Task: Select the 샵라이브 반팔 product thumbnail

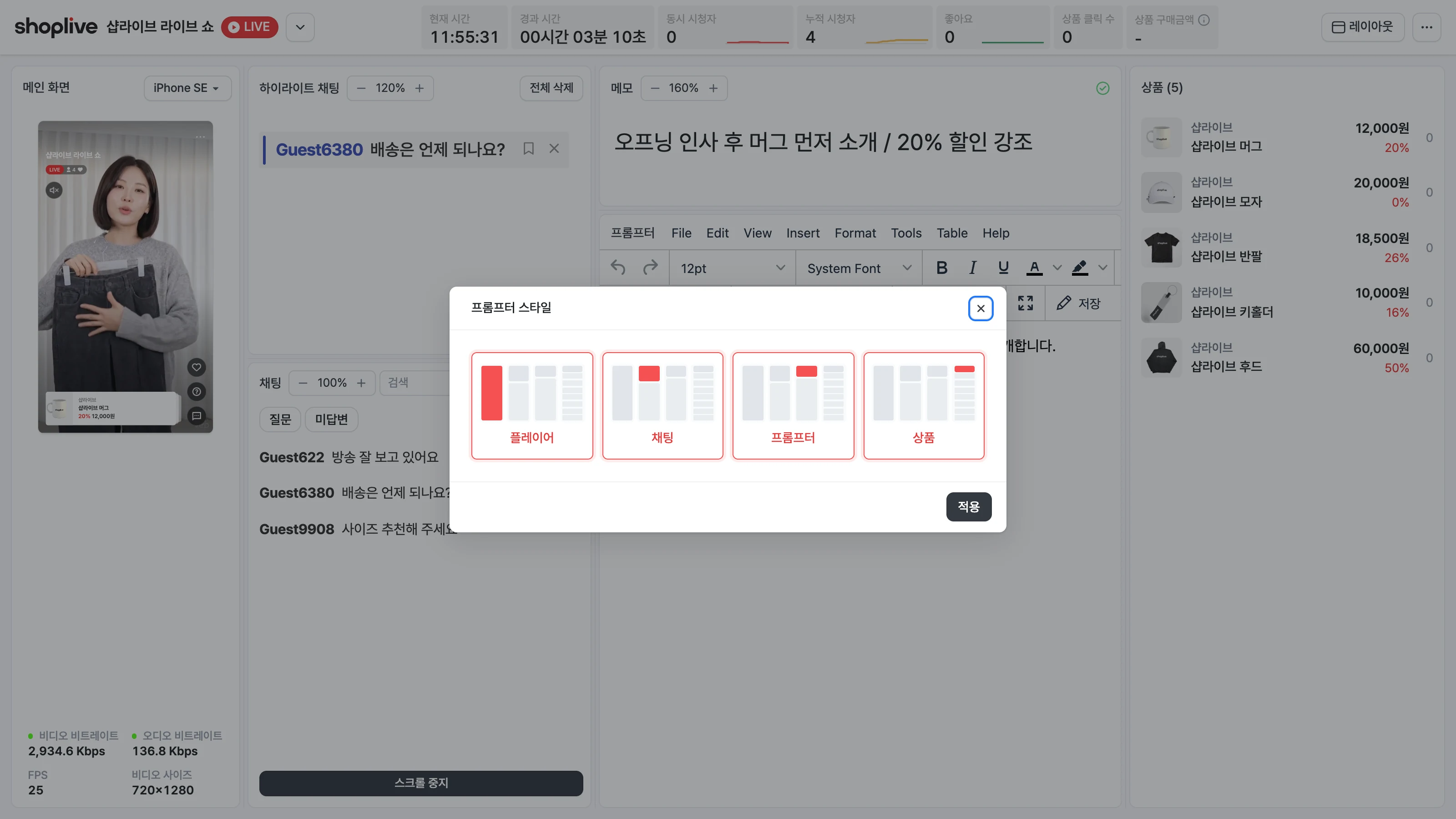Action: [1162, 248]
